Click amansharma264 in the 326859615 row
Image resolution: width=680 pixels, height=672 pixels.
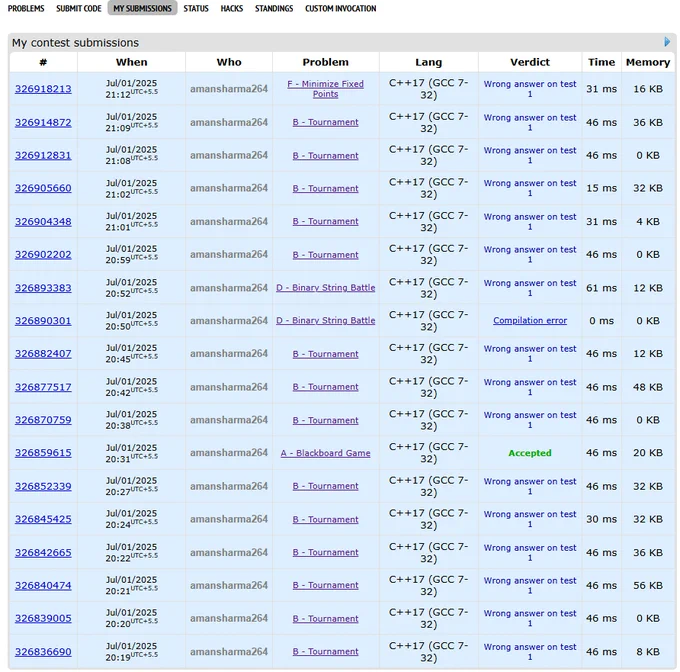point(229,453)
